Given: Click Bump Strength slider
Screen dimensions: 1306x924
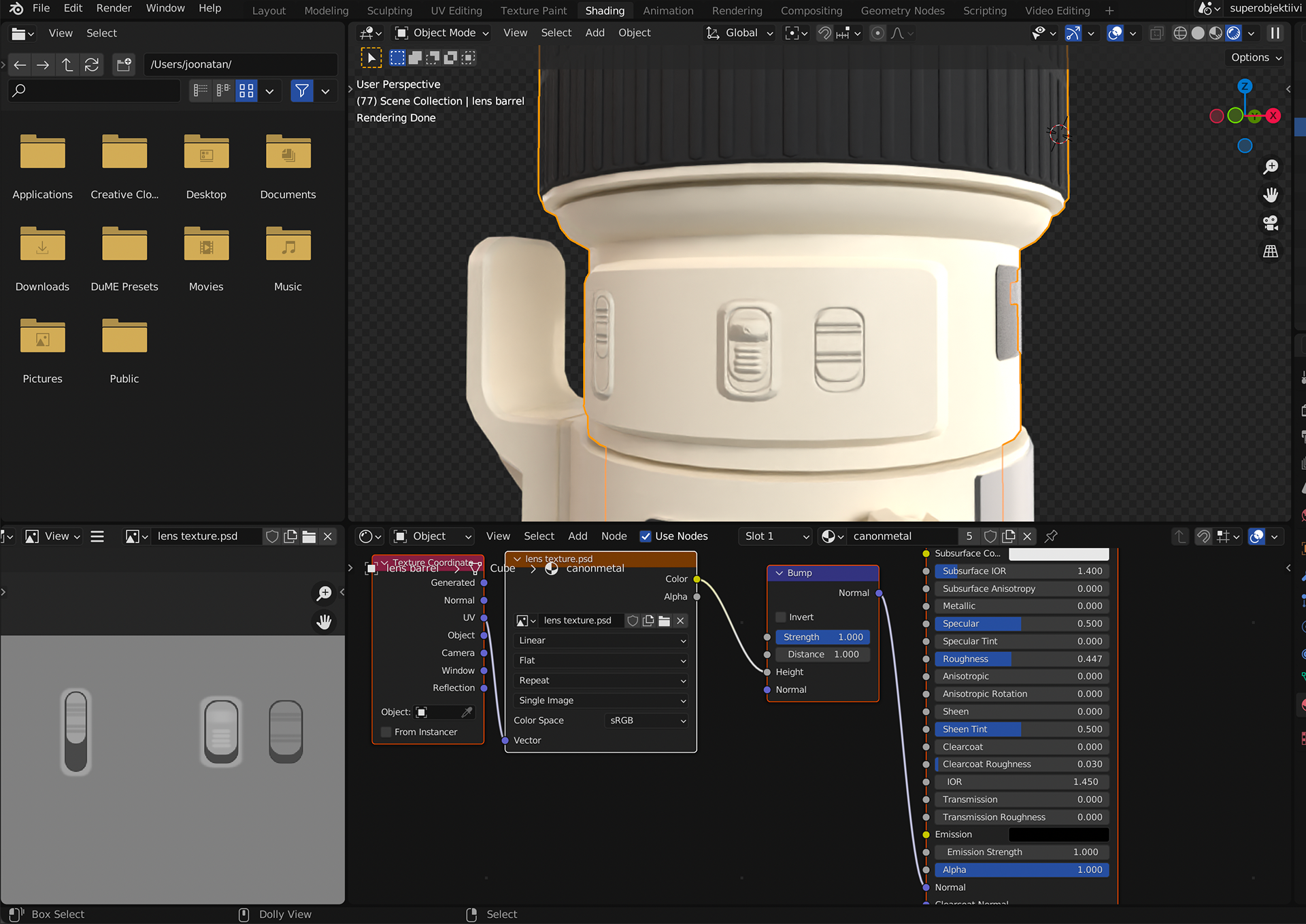Looking at the screenshot, I should [x=823, y=637].
